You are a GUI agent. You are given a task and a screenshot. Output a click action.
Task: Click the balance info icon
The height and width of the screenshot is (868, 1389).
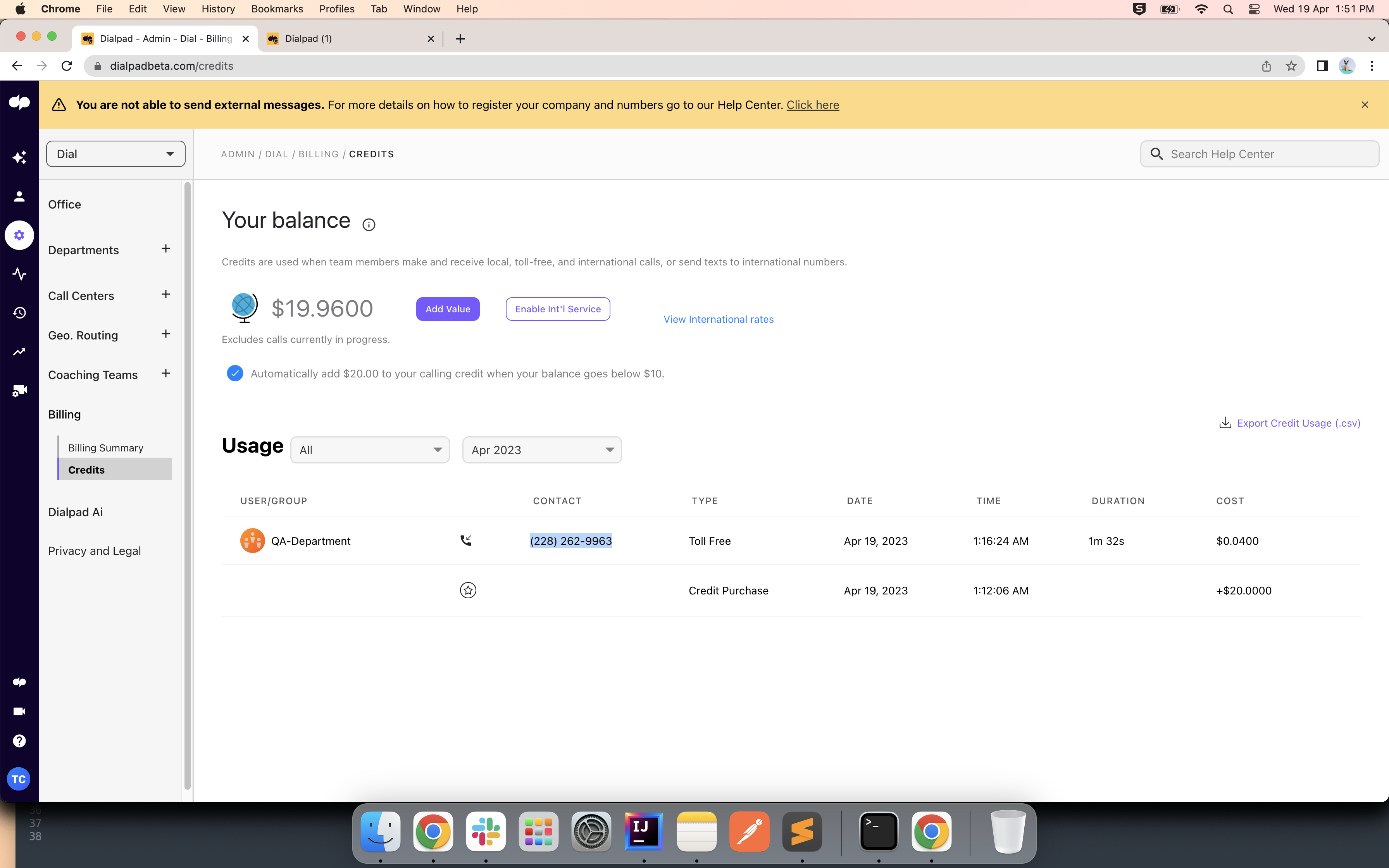(x=369, y=224)
